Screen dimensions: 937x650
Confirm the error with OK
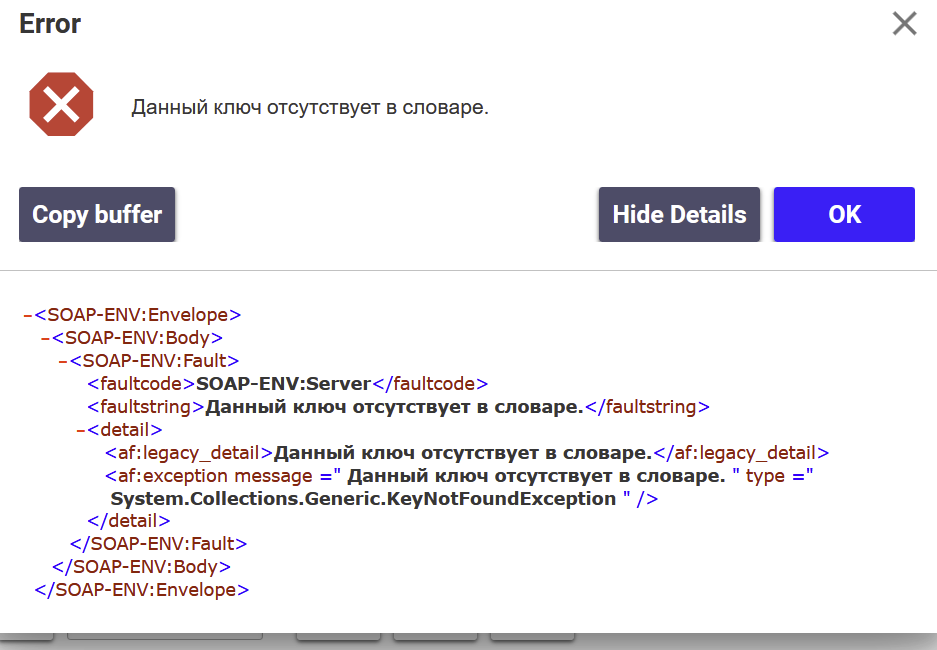tap(844, 214)
